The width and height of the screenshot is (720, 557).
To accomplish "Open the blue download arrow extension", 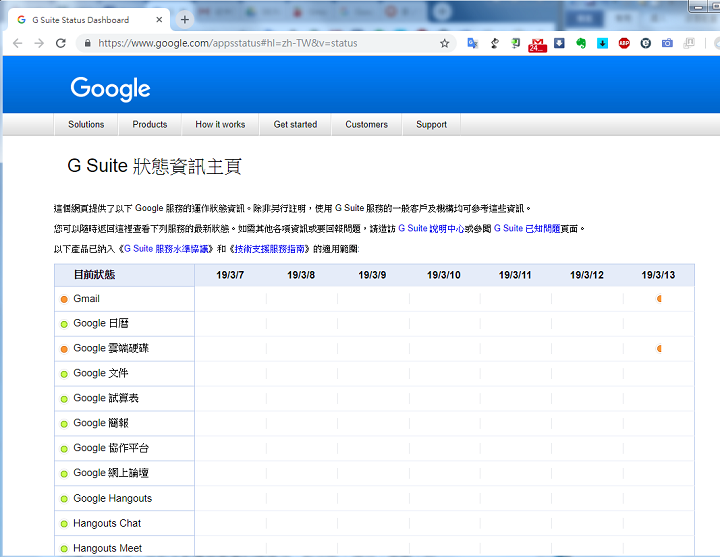I will coord(559,43).
